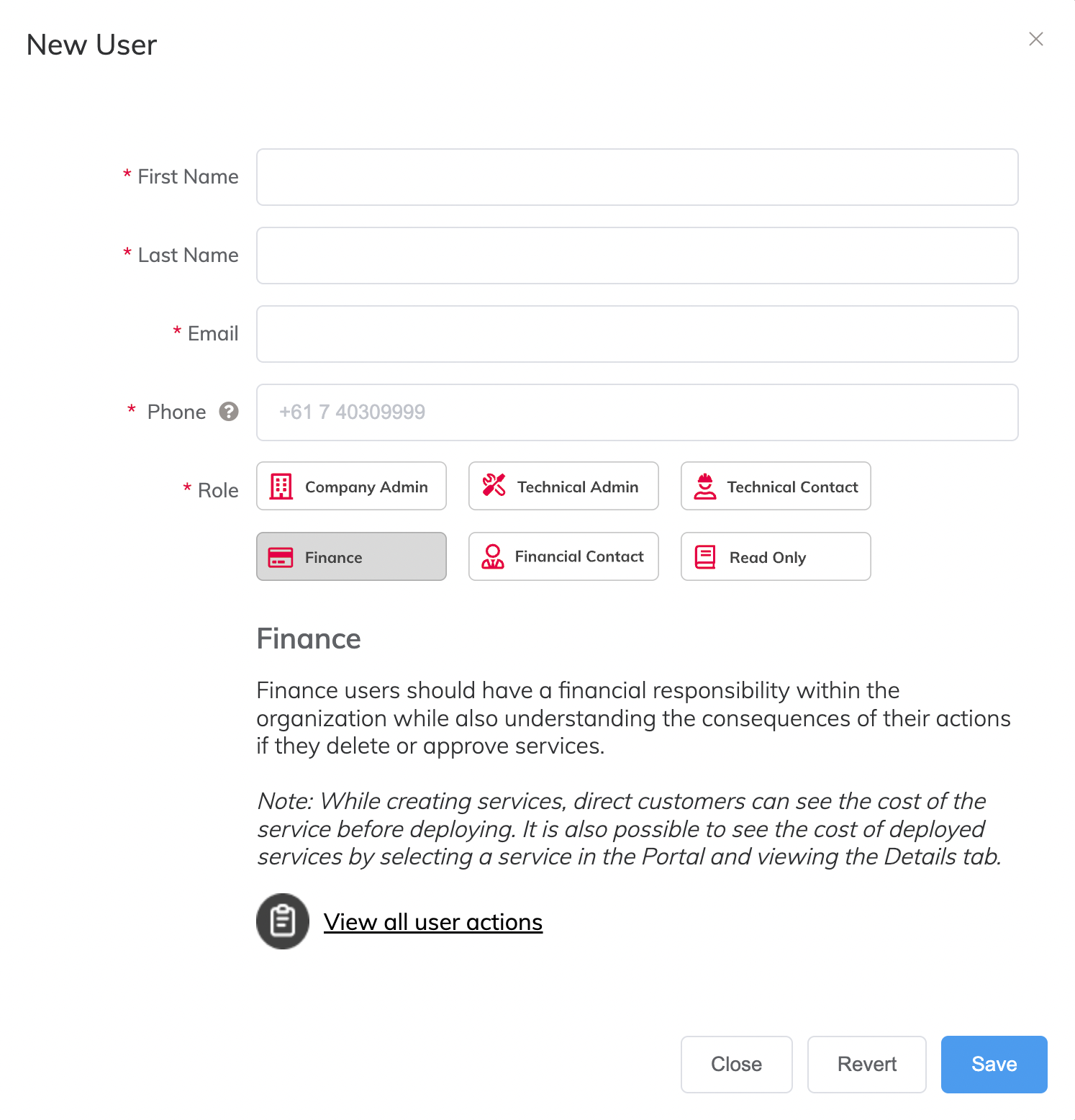This screenshot has width=1075, height=1120.
Task: Click into the Email text field
Action: (x=637, y=334)
